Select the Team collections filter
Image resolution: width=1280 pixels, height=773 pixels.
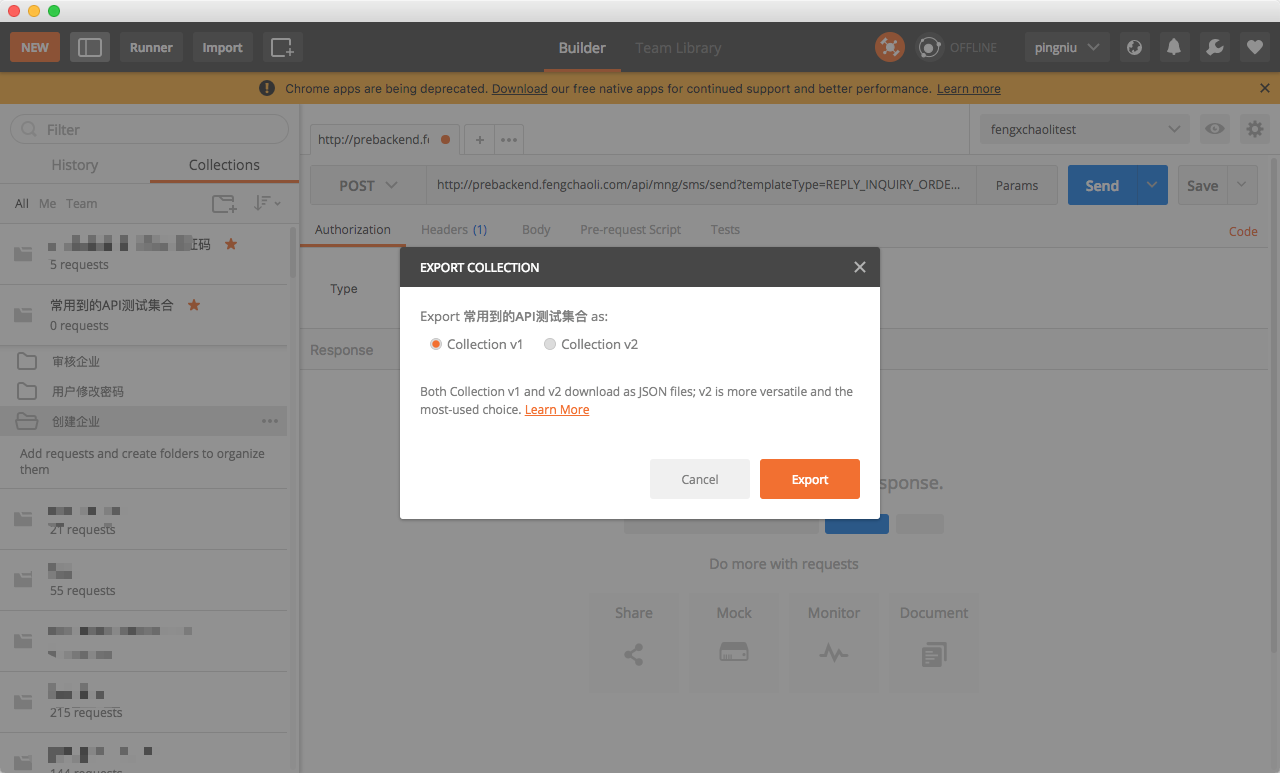point(82,203)
